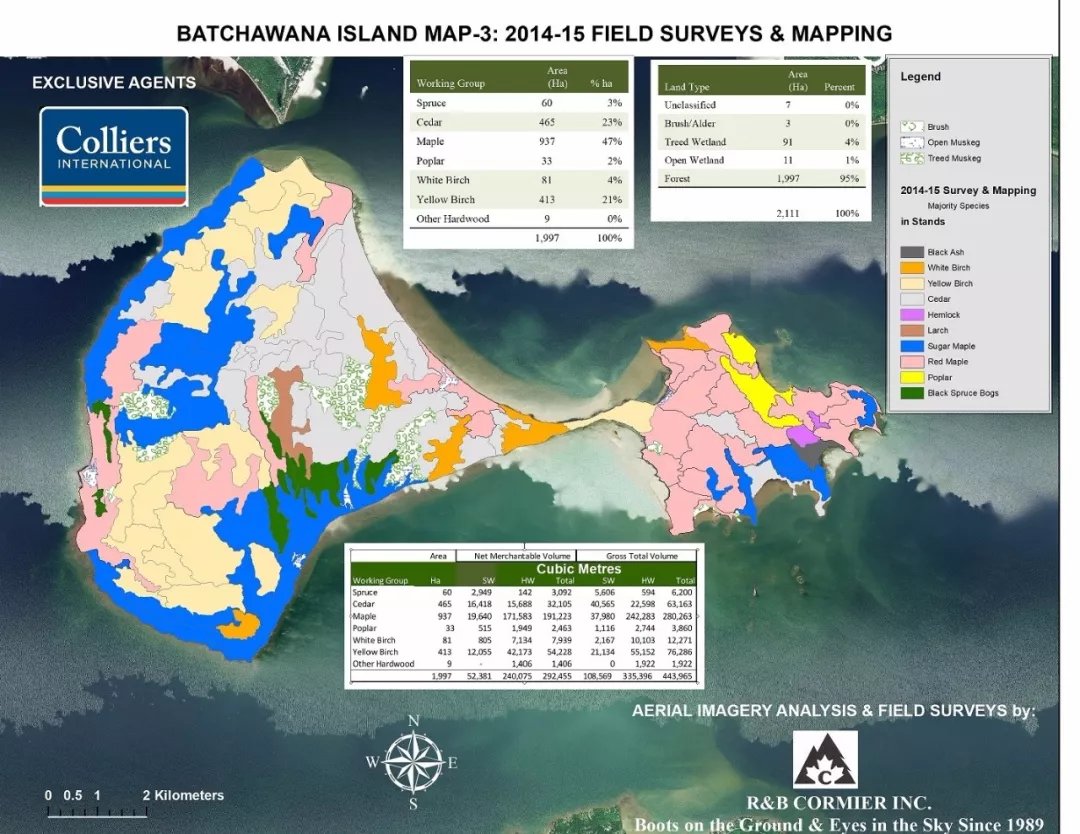The height and width of the screenshot is (834, 1080).
Task: Click the "R&B CORMIER INC." company name
Action: pyautogui.click(x=839, y=802)
